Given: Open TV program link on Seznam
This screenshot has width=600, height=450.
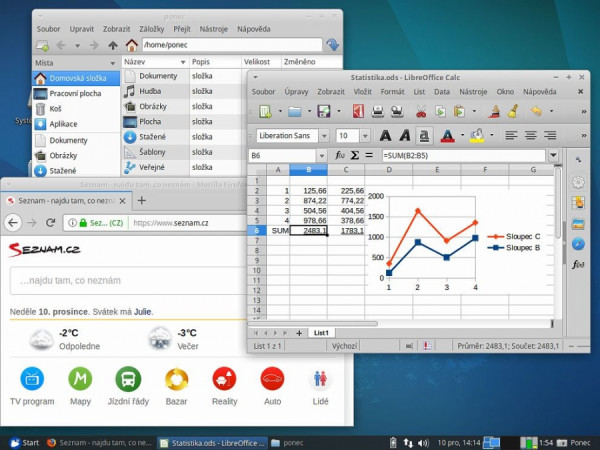Looking at the screenshot, I should (32, 386).
